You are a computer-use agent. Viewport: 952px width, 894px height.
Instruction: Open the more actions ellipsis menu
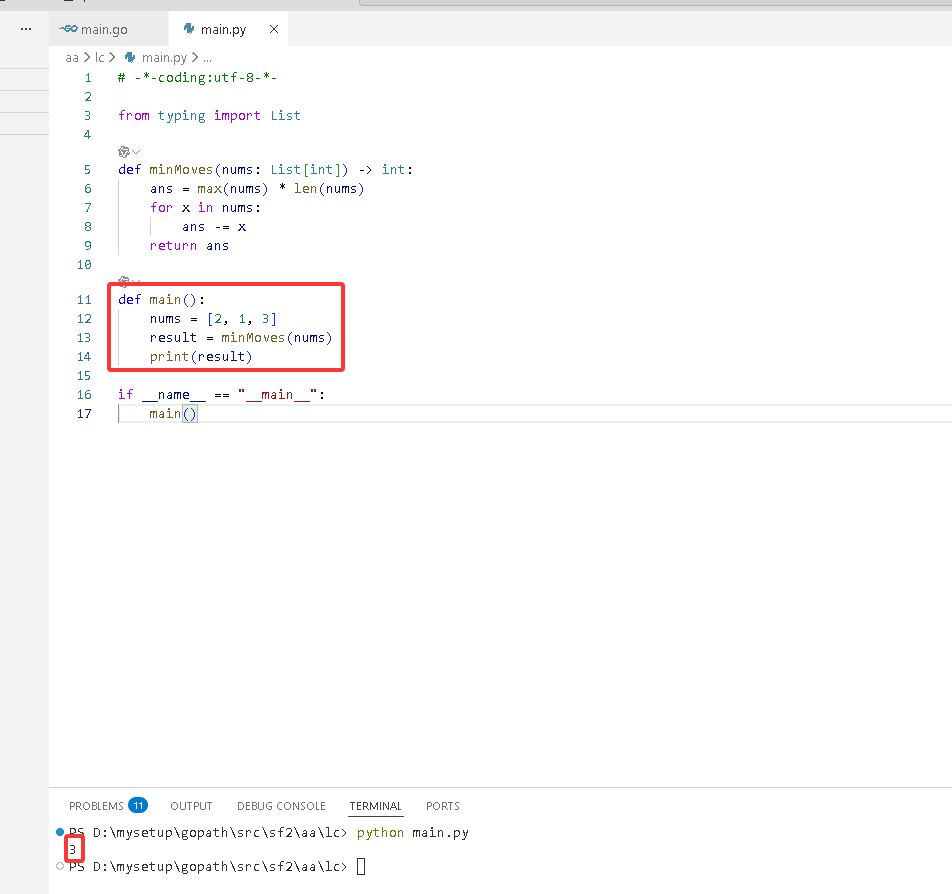pyautogui.click(x=26, y=29)
